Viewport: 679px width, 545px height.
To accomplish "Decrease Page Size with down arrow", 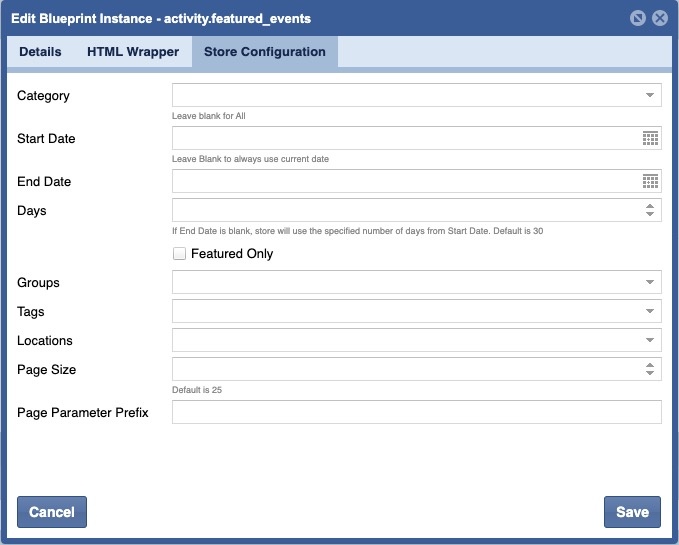I will click(x=650, y=374).
